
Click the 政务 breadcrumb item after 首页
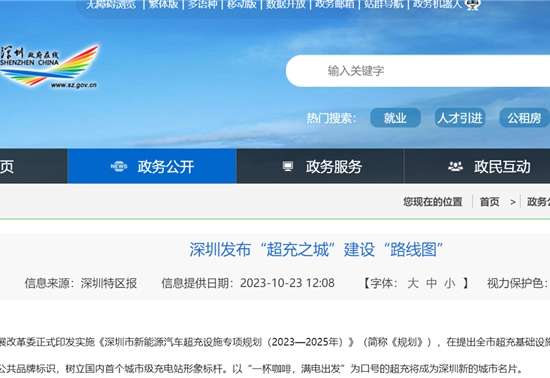click(538, 202)
